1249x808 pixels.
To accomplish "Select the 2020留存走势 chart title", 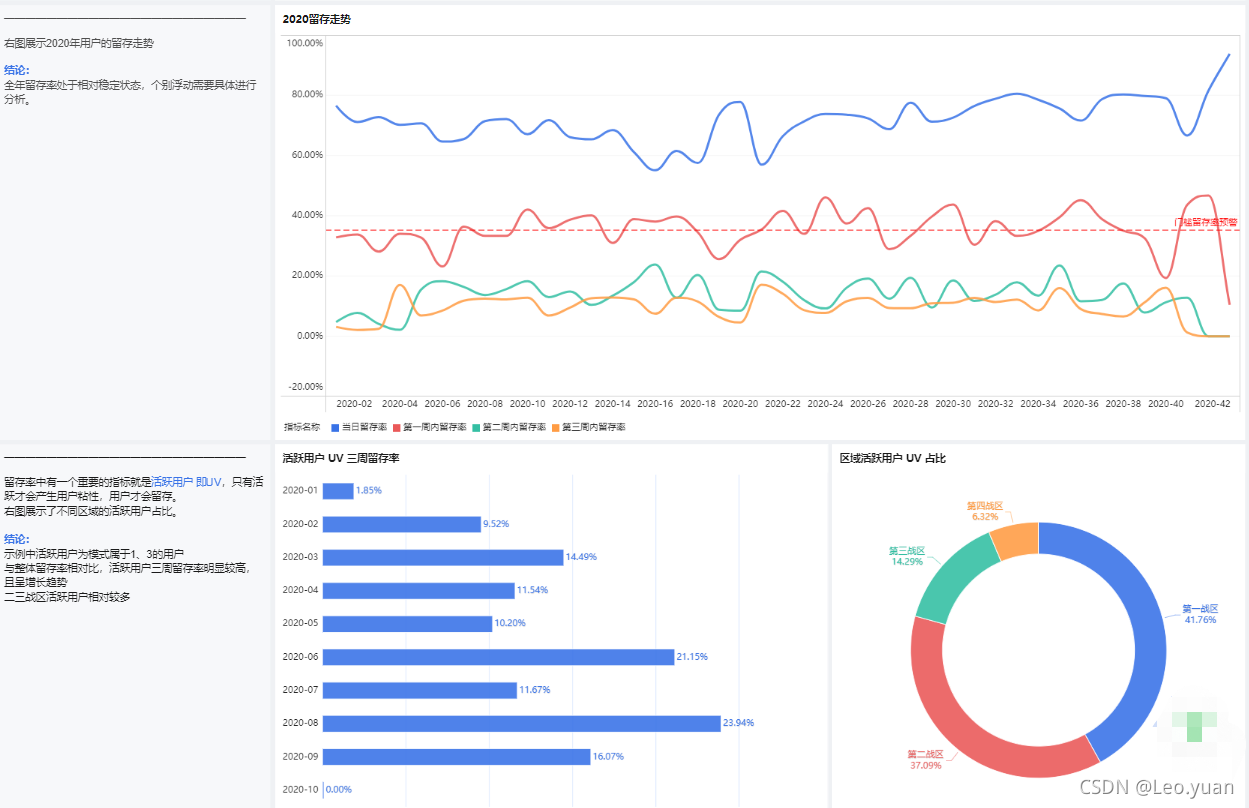I will click(x=317, y=19).
